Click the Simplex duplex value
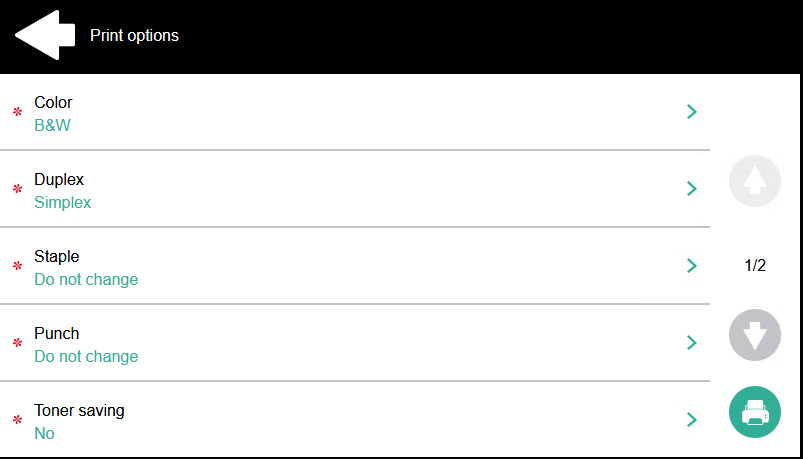The width and height of the screenshot is (803, 459). tap(63, 203)
